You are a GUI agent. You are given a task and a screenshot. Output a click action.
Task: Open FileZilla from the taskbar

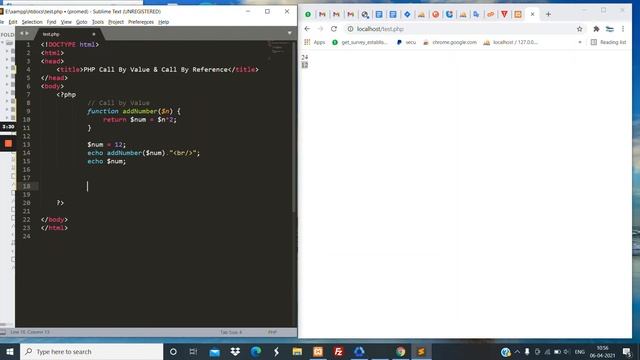point(338,351)
